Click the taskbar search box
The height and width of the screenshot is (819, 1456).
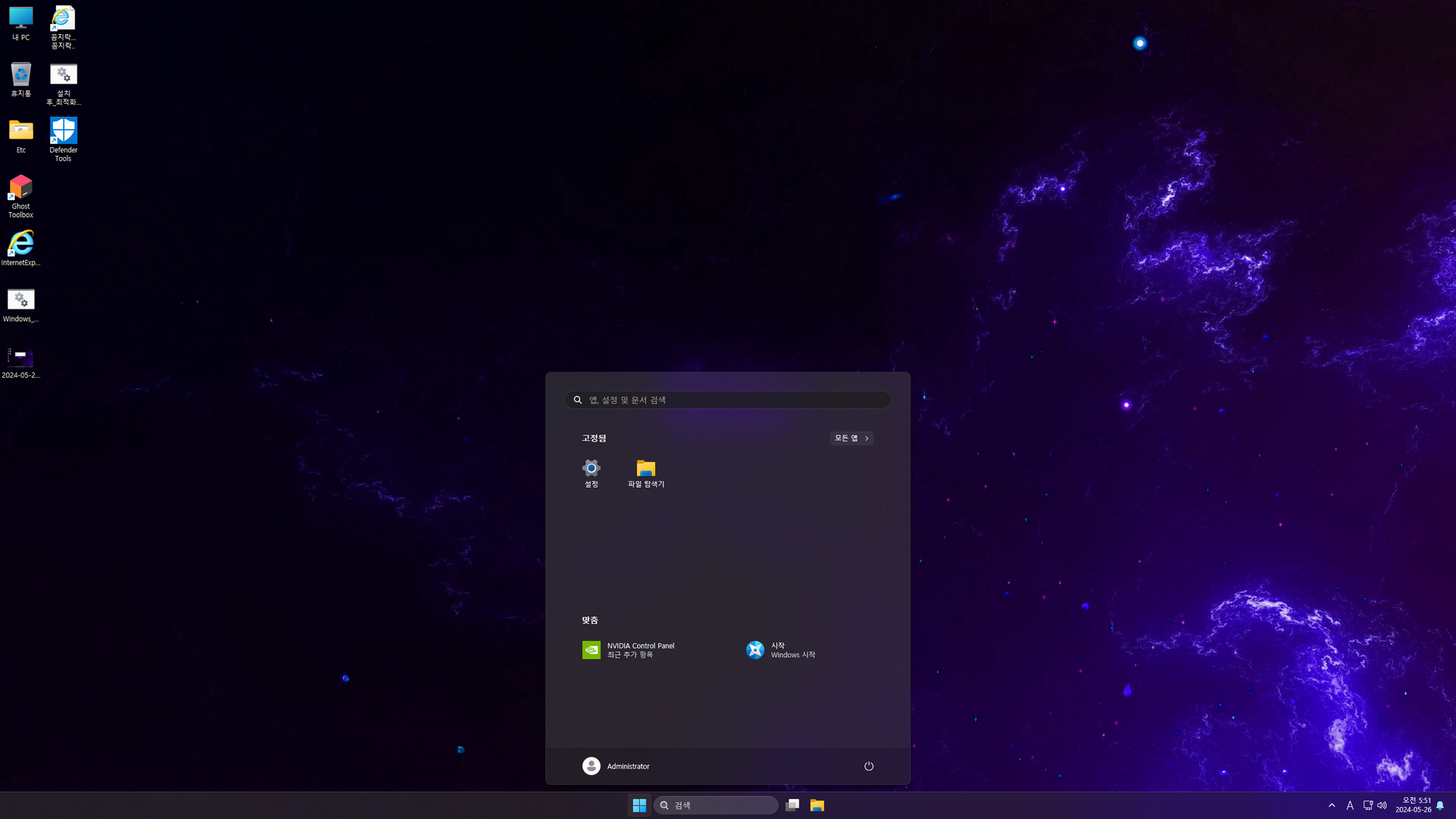pyautogui.click(x=716, y=805)
